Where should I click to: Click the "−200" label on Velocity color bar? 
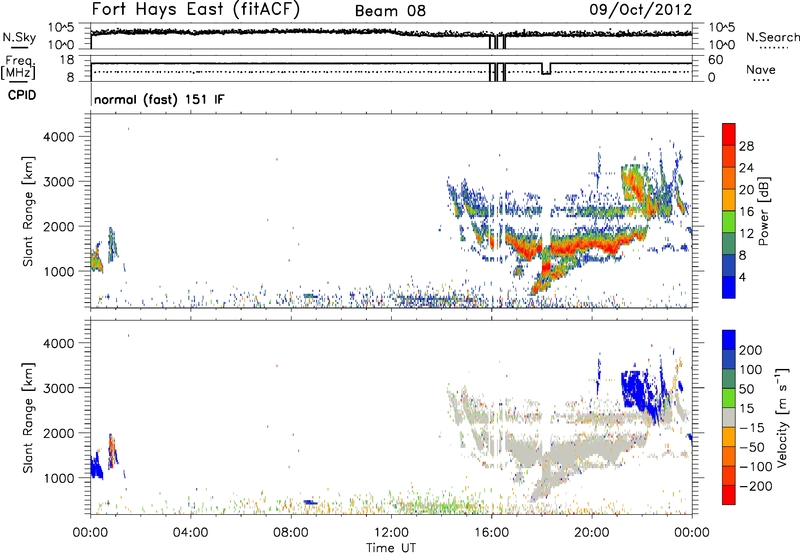tap(756, 486)
